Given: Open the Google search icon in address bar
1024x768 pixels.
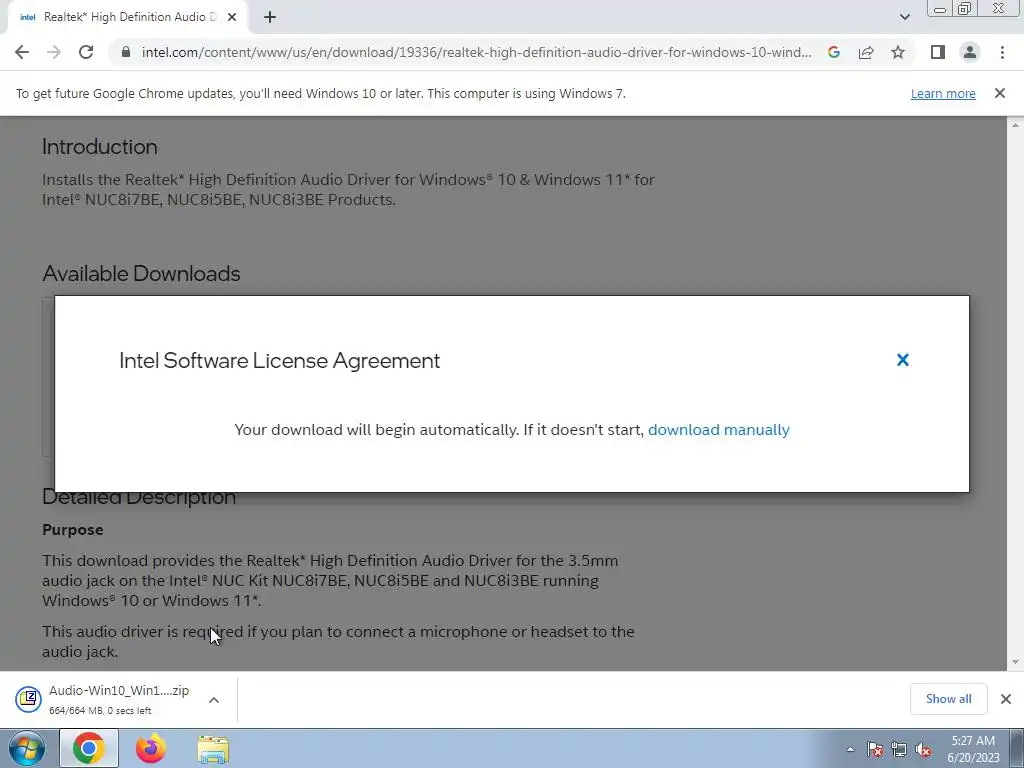Looking at the screenshot, I should click(833, 52).
